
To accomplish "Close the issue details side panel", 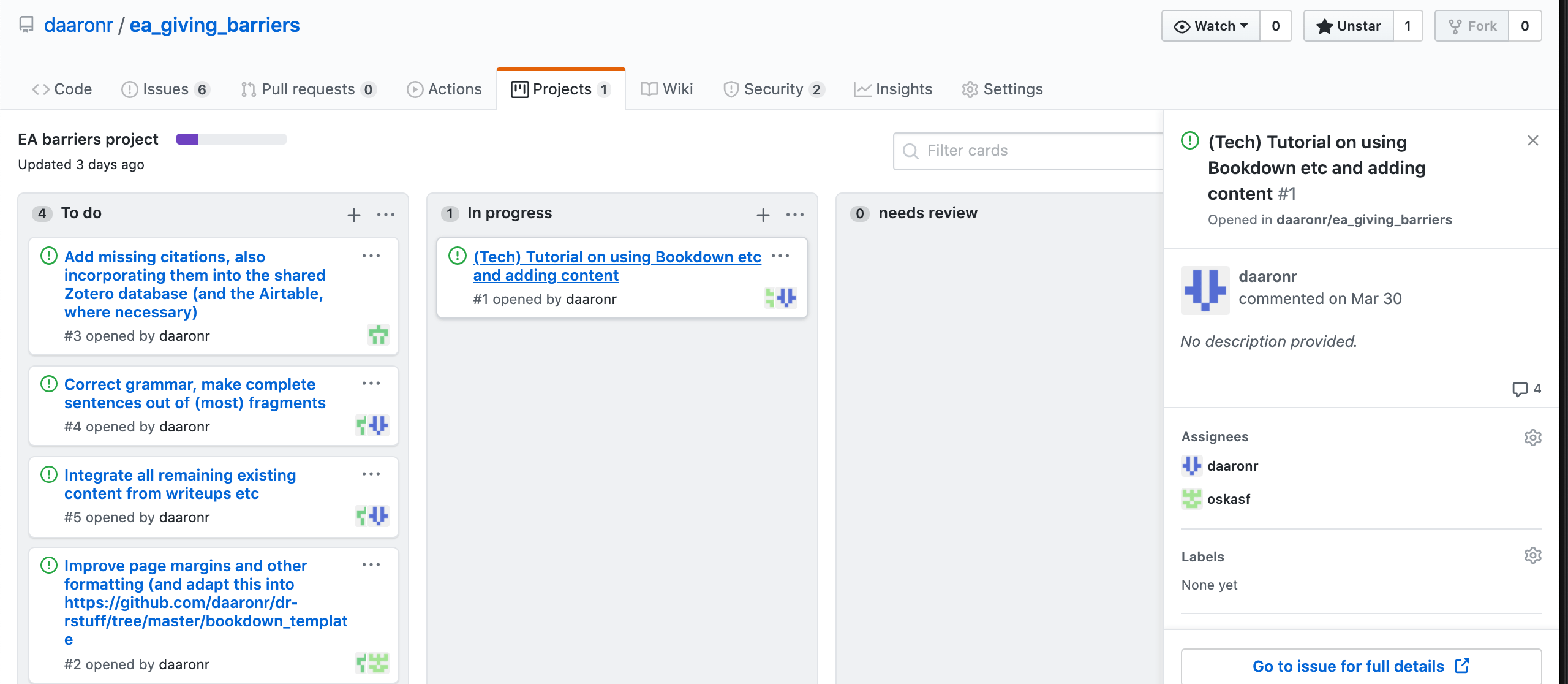I will pos(1533,141).
